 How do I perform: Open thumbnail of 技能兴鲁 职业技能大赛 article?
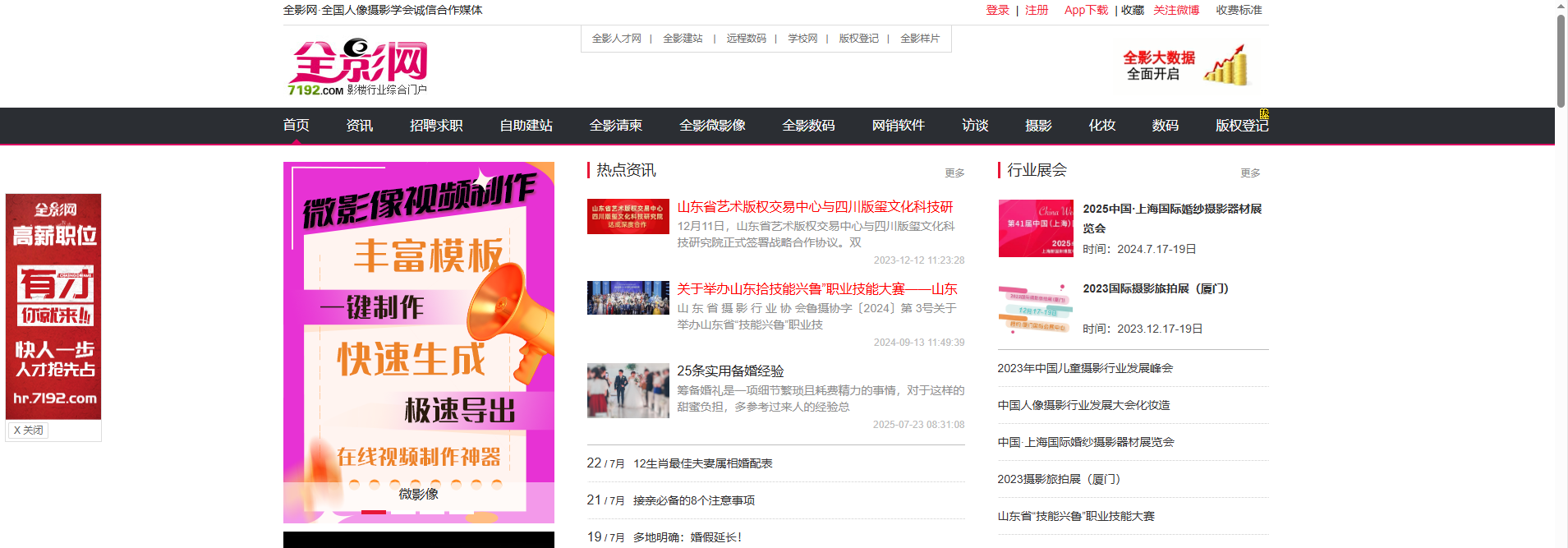pyautogui.click(x=628, y=297)
